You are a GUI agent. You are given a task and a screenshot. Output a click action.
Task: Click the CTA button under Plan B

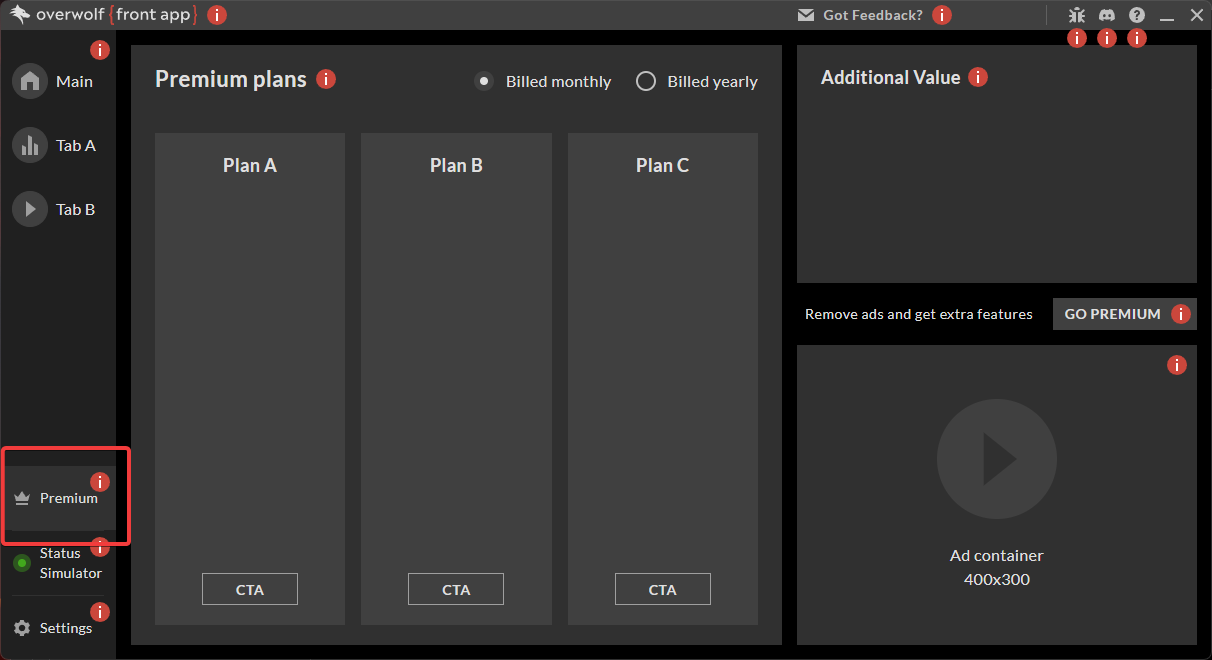456,589
